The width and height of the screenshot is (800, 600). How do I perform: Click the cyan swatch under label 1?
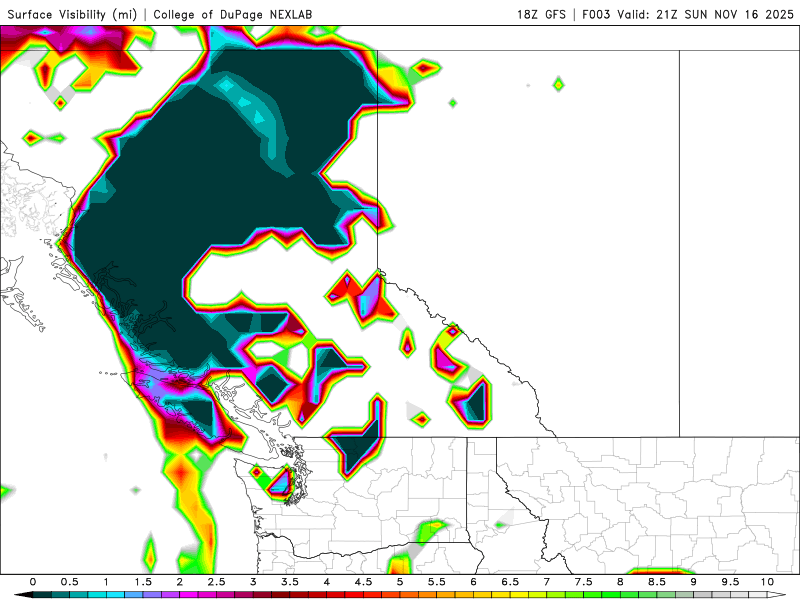[116, 595]
